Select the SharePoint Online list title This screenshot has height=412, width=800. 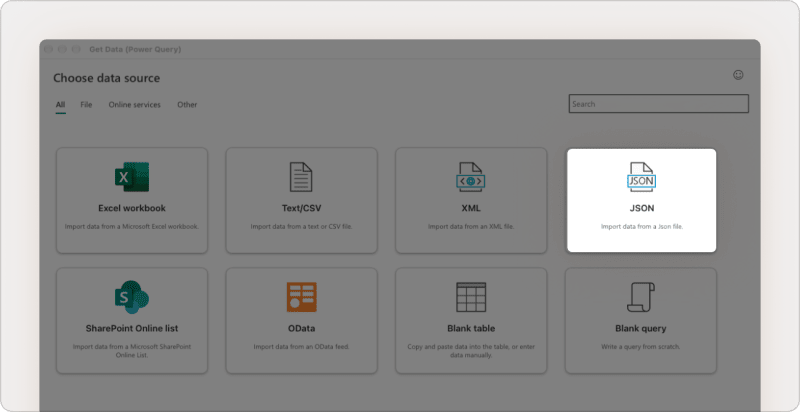(x=132, y=328)
